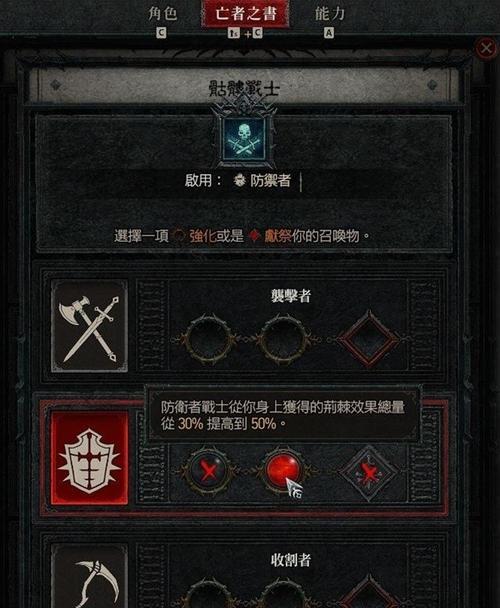Switch to the 能力 tab
The width and height of the screenshot is (500, 608).
pos(329,14)
